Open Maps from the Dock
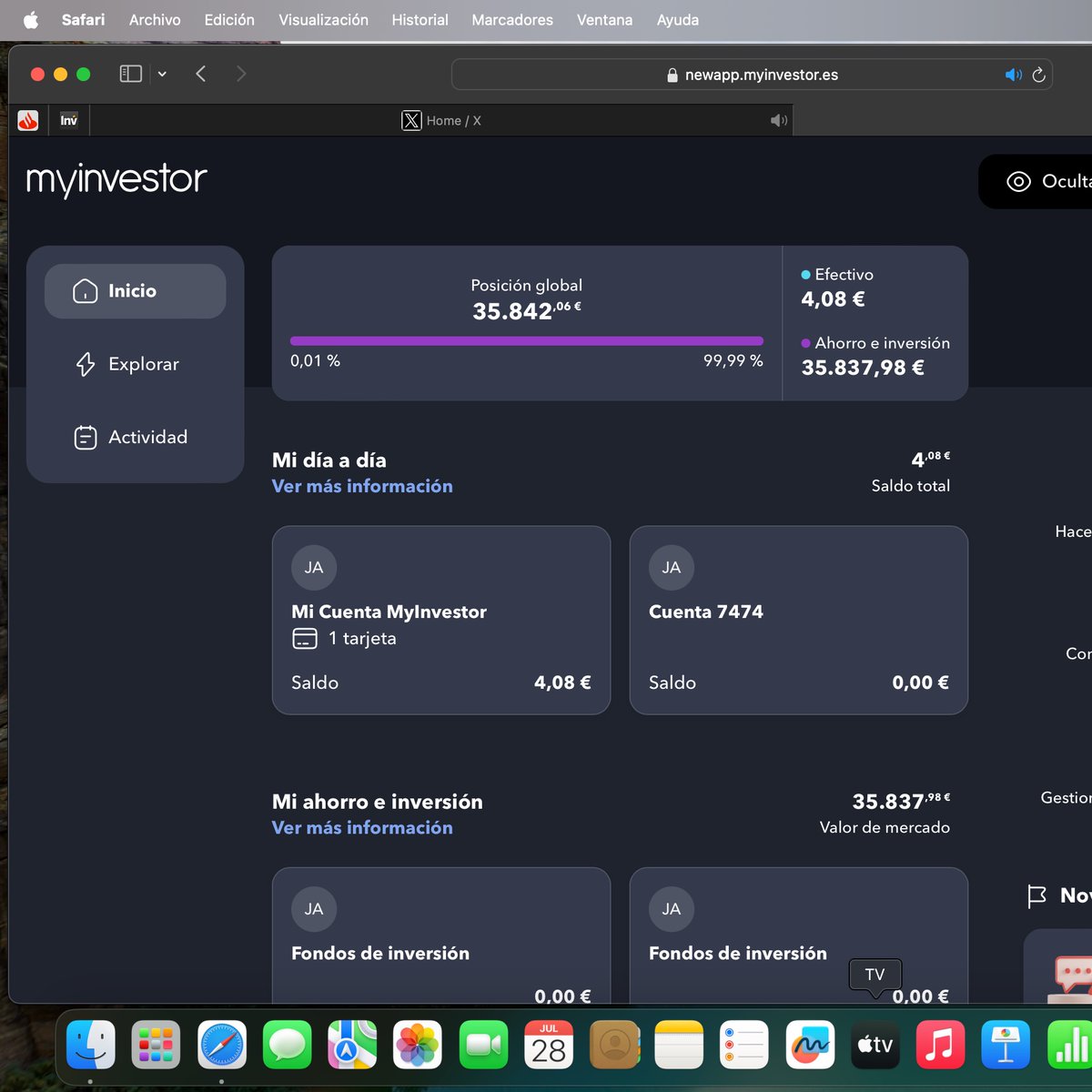 coord(352,1045)
